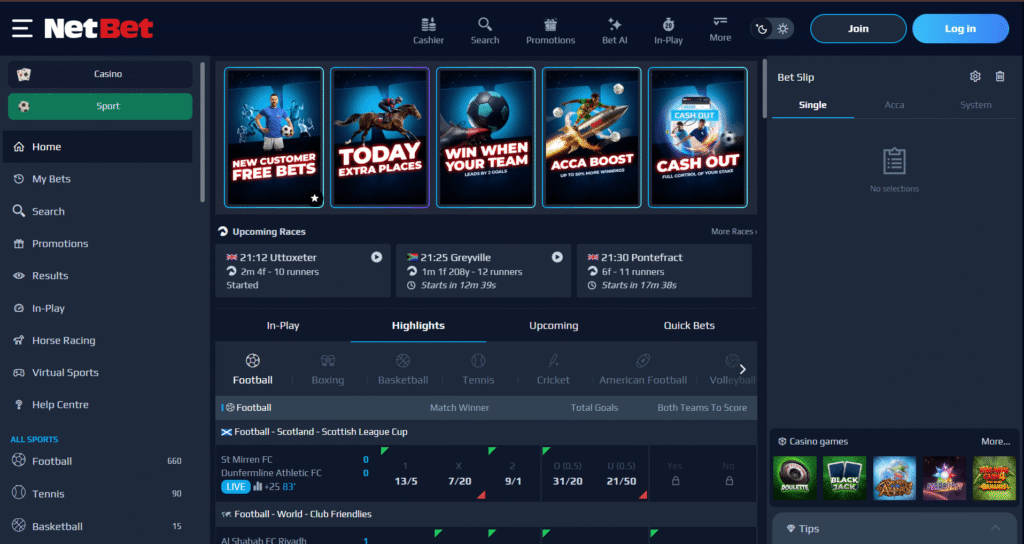Image resolution: width=1024 pixels, height=544 pixels.
Task: Switch to the Upcoming tab
Action: (x=554, y=325)
